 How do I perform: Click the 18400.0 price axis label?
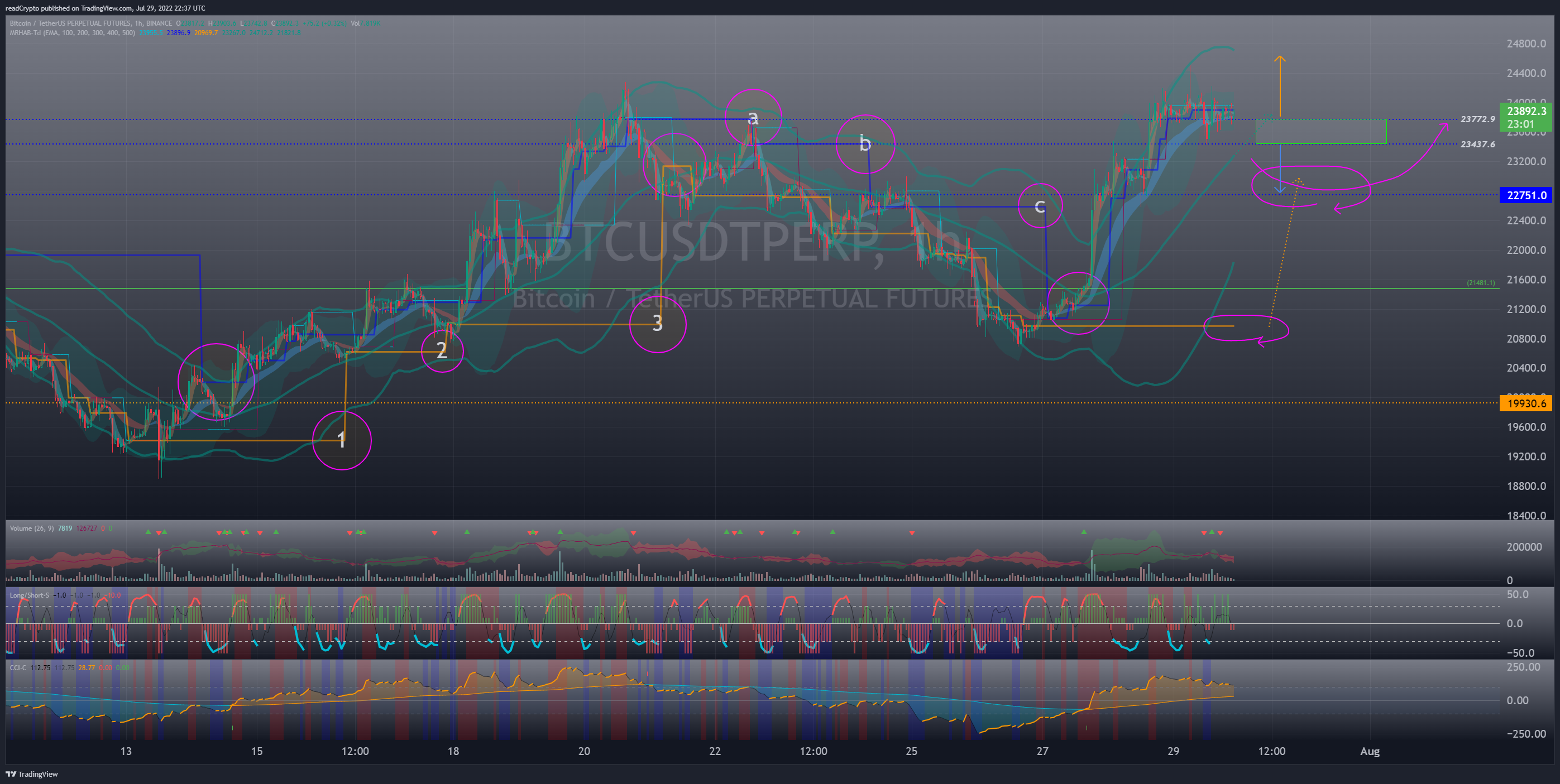[x=1526, y=515]
